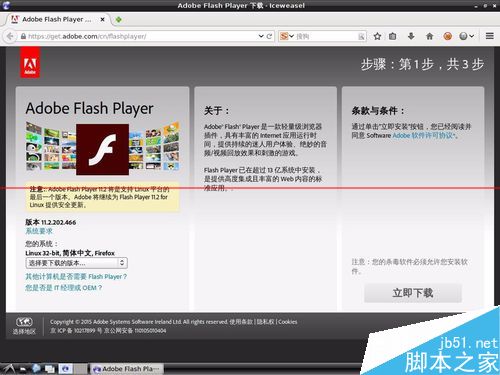
Task: Open the 使用条款 footer link
Action: 241,322
